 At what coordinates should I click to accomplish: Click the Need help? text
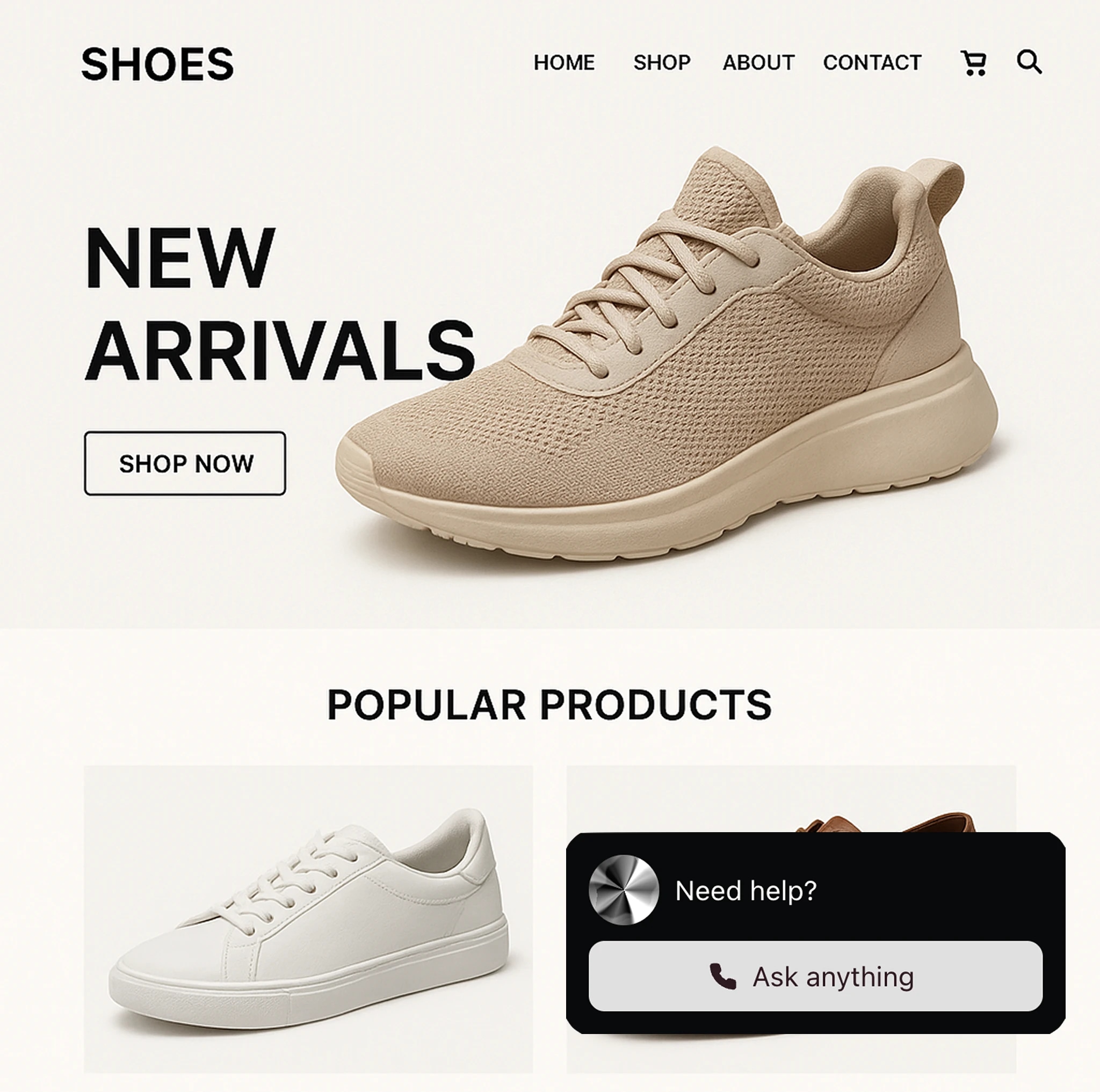coord(746,891)
